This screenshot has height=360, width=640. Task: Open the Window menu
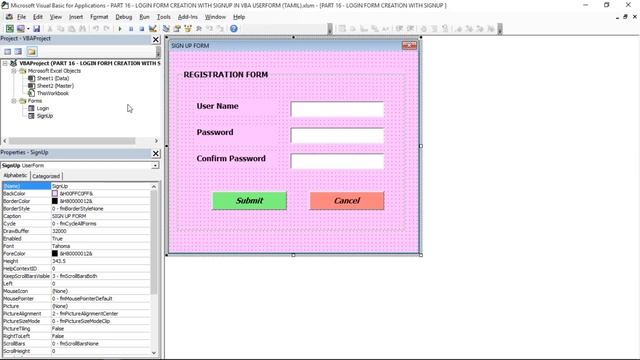pyautogui.click(x=215, y=17)
